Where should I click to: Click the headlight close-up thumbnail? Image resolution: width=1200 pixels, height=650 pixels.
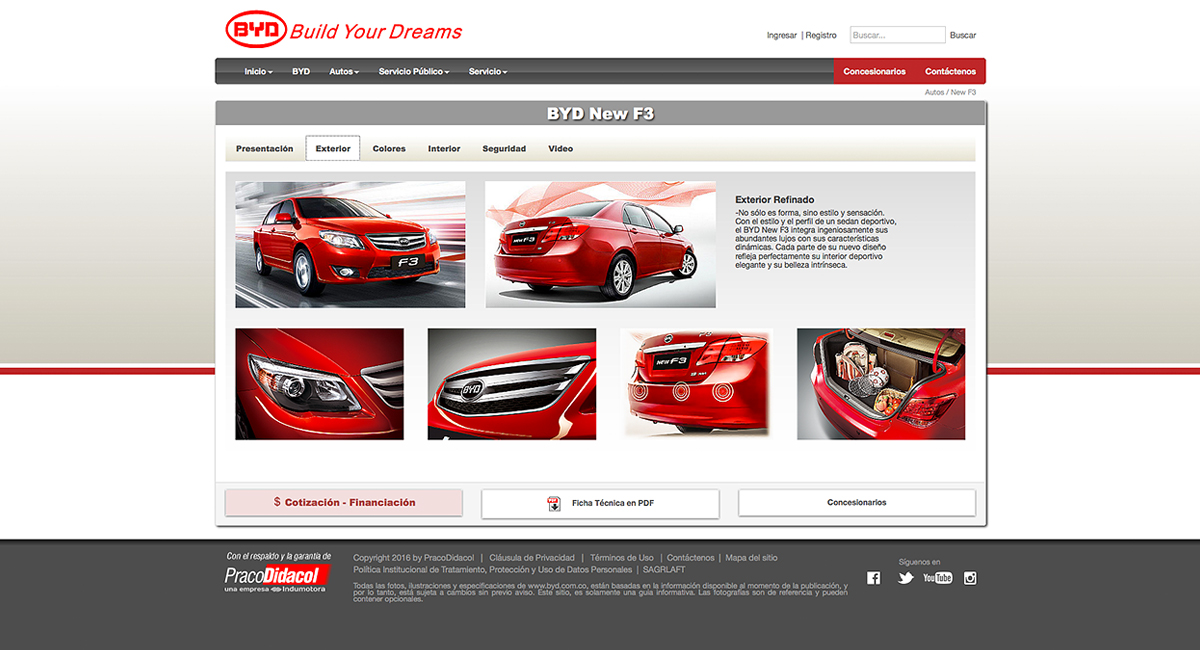tap(318, 381)
